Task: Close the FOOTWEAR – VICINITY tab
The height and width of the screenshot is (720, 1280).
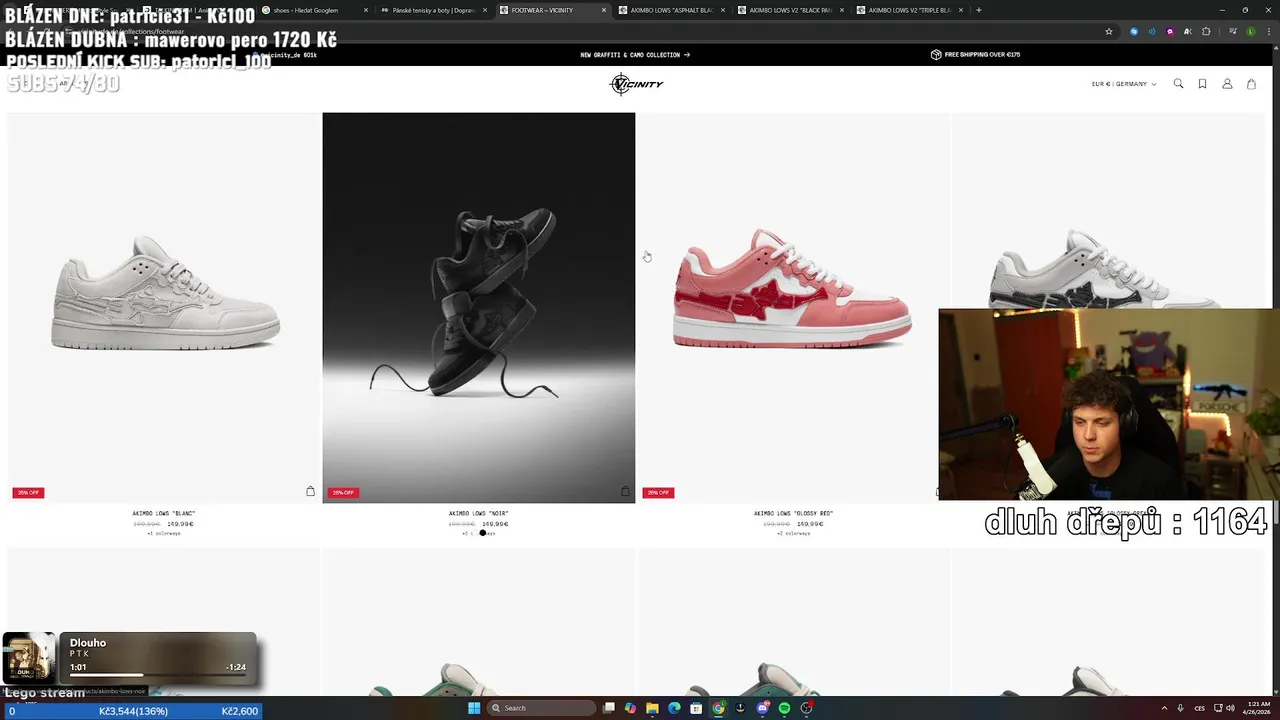Action: 603,10
